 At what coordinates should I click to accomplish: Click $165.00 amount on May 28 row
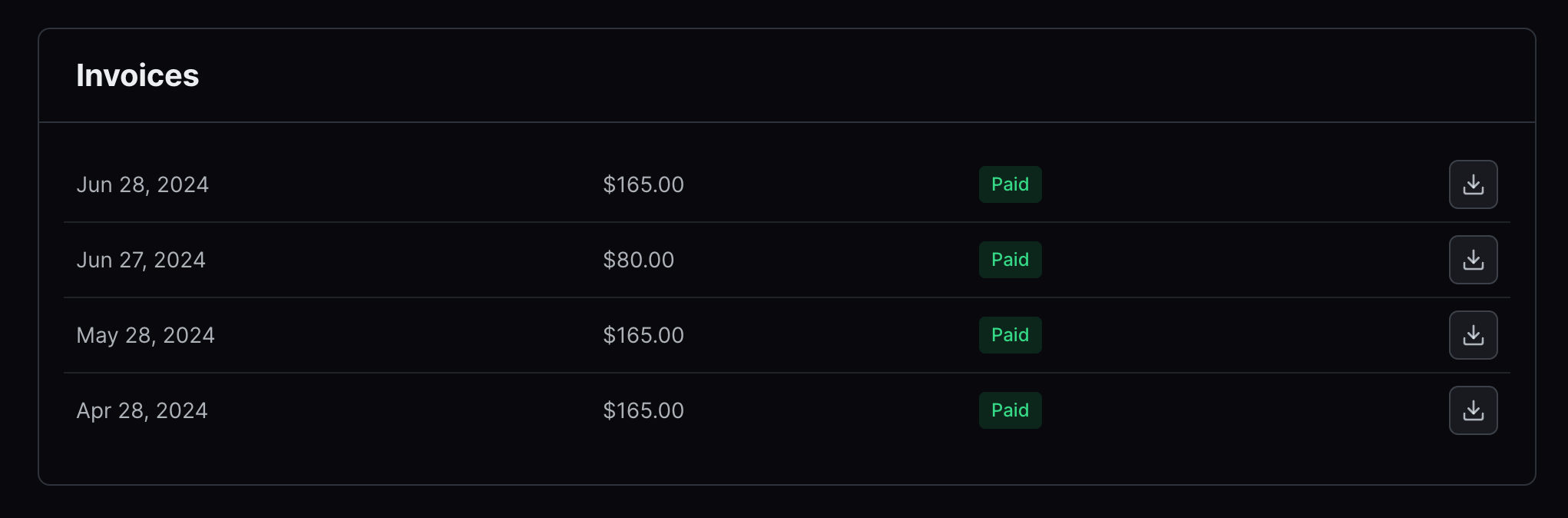643,335
